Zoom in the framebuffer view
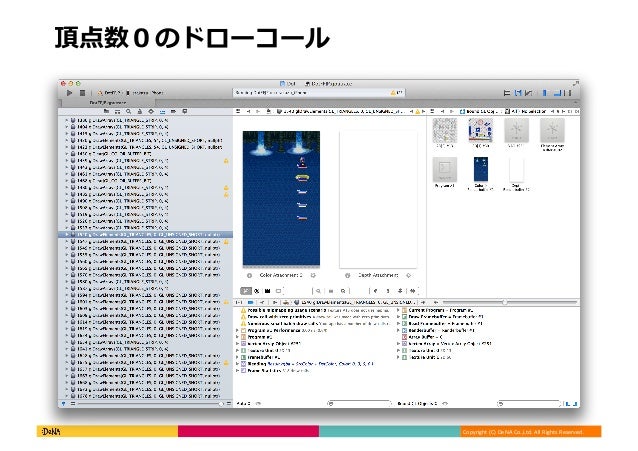Viewport: 638px width, 451px height. pyautogui.click(x=343, y=291)
